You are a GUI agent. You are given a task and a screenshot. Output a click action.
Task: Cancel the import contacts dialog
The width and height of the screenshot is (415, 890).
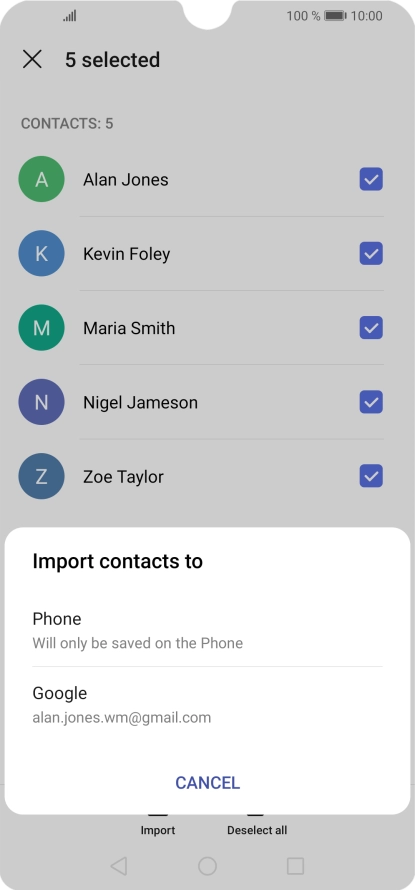[x=207, y=783]
